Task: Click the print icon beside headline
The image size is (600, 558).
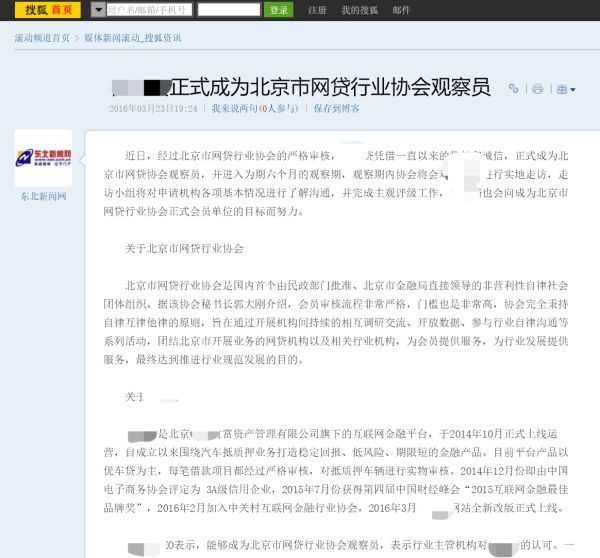Action: click(538, 89)
